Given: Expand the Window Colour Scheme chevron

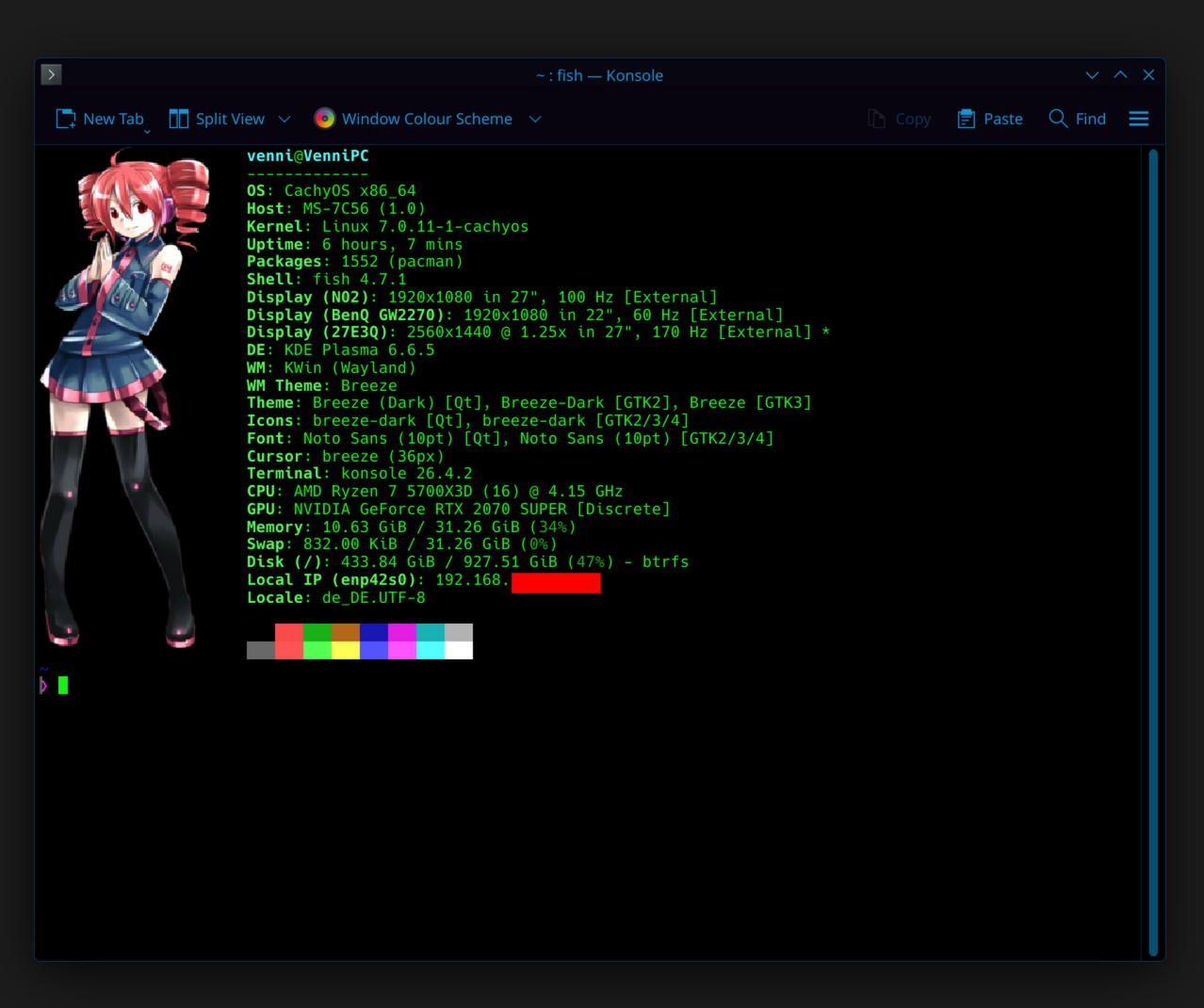Looking at the screenshot, I should (x=535, y=119).
